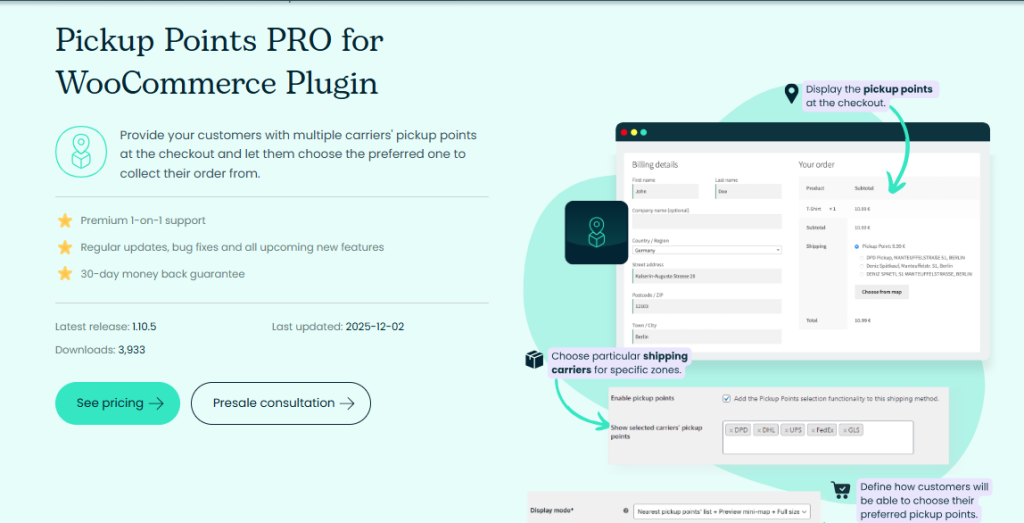Click the help icon next to Display mode
Screen dimensions: 1024x523
pos(626,512)
